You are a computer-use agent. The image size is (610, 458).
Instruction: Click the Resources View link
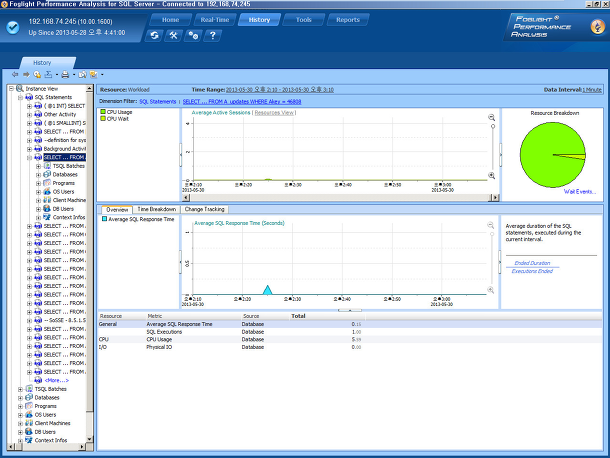pyautogui.click(x=274, y=113)
